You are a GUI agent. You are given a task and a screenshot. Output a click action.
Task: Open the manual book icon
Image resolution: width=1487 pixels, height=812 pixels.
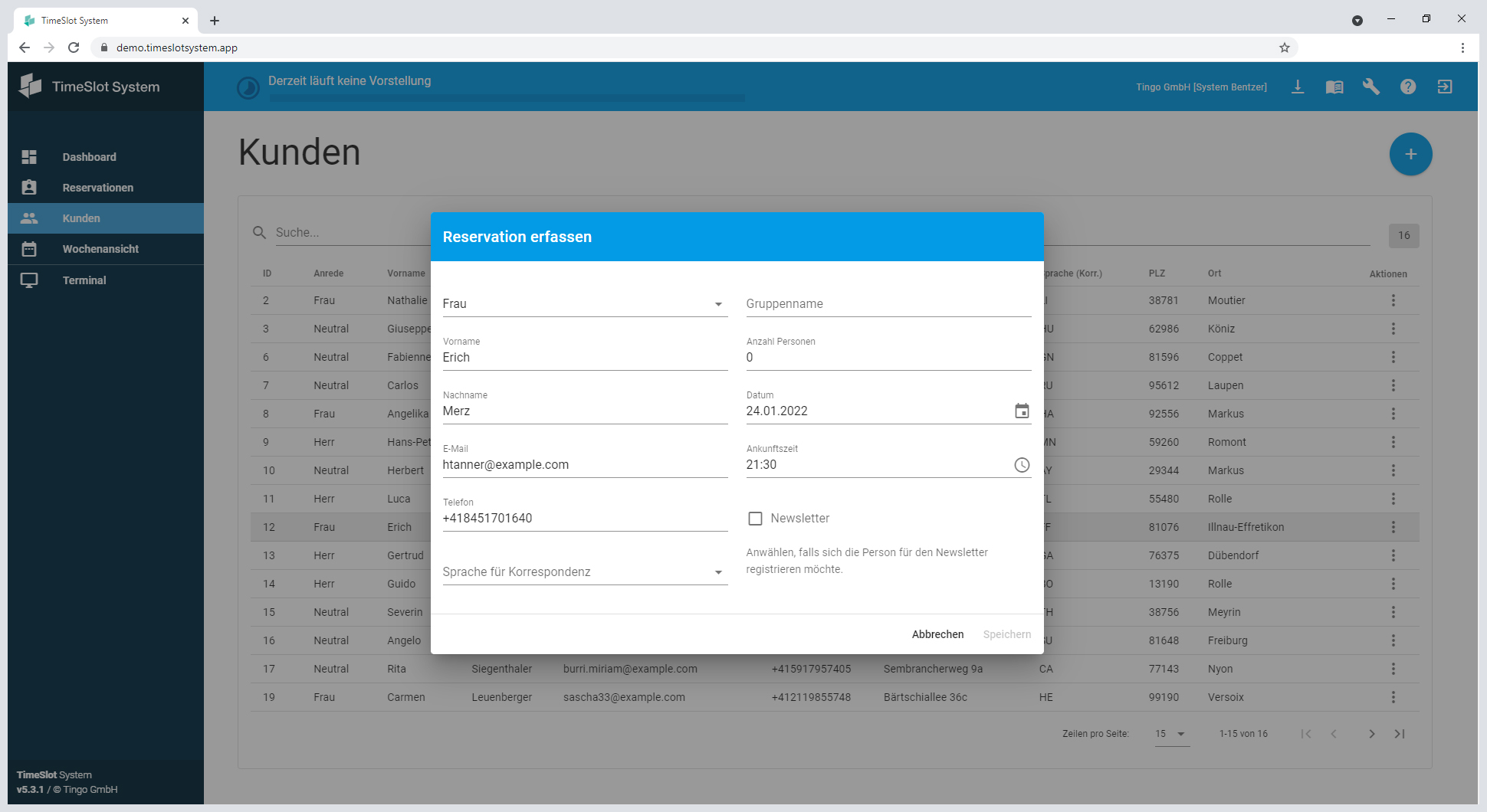pyautogui.click(x=1334, y=87)
